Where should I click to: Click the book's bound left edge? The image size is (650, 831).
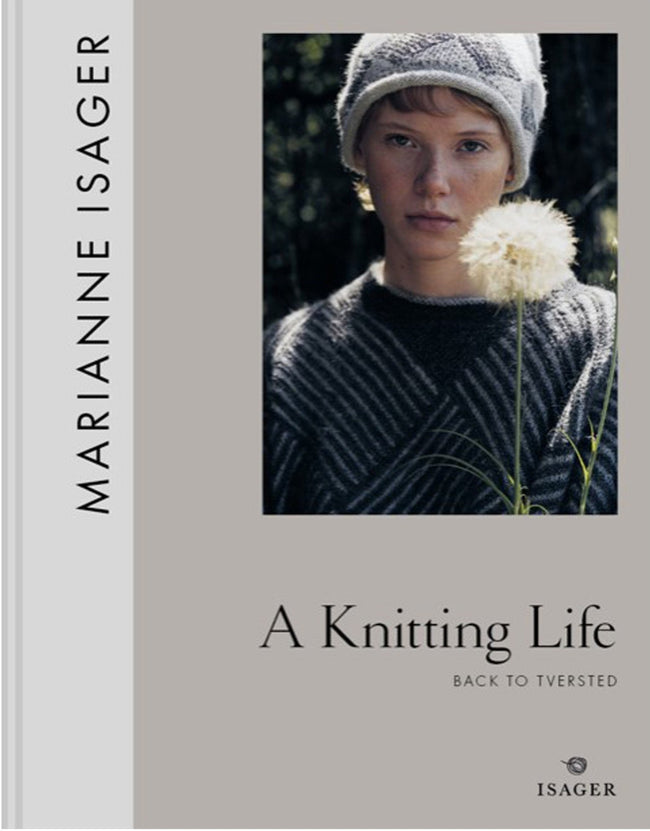[x=11, y=416]
